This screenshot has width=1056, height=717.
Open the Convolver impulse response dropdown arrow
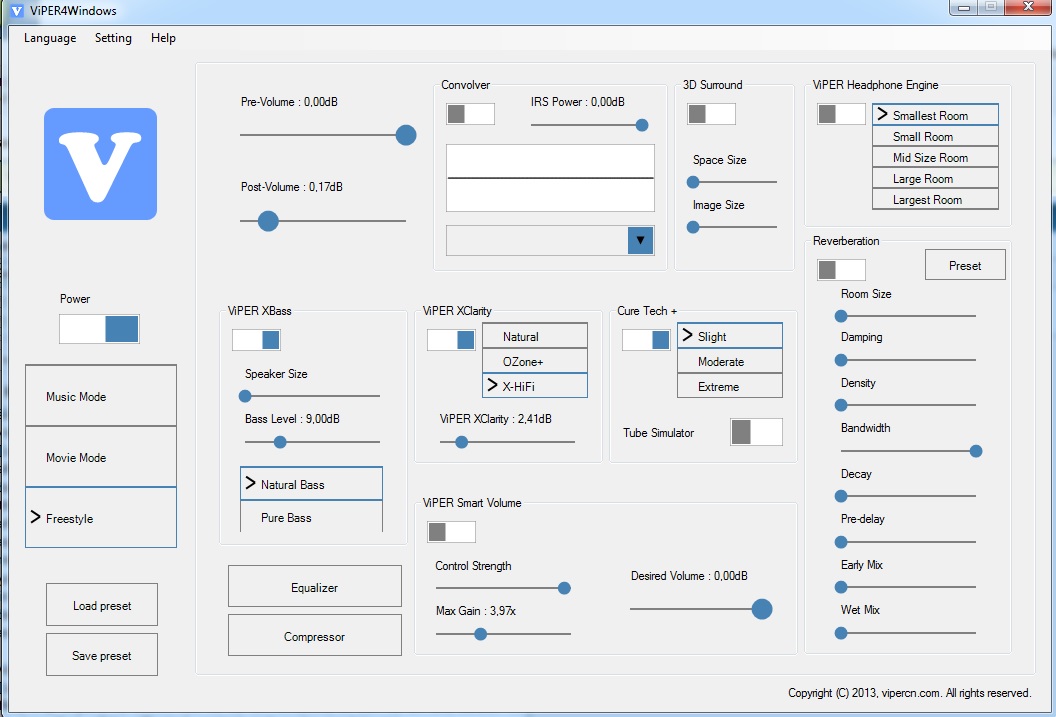click(x=640, y=240)
